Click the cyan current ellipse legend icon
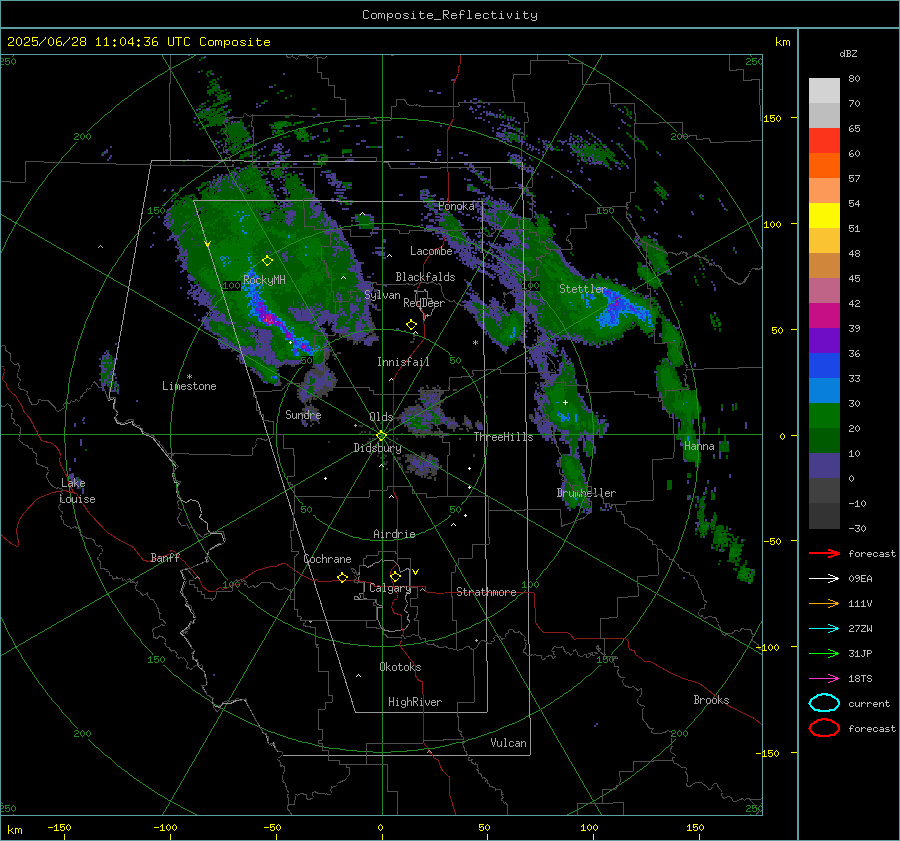The height and width of the screenshot is (841, 900). tap(824, 703)
